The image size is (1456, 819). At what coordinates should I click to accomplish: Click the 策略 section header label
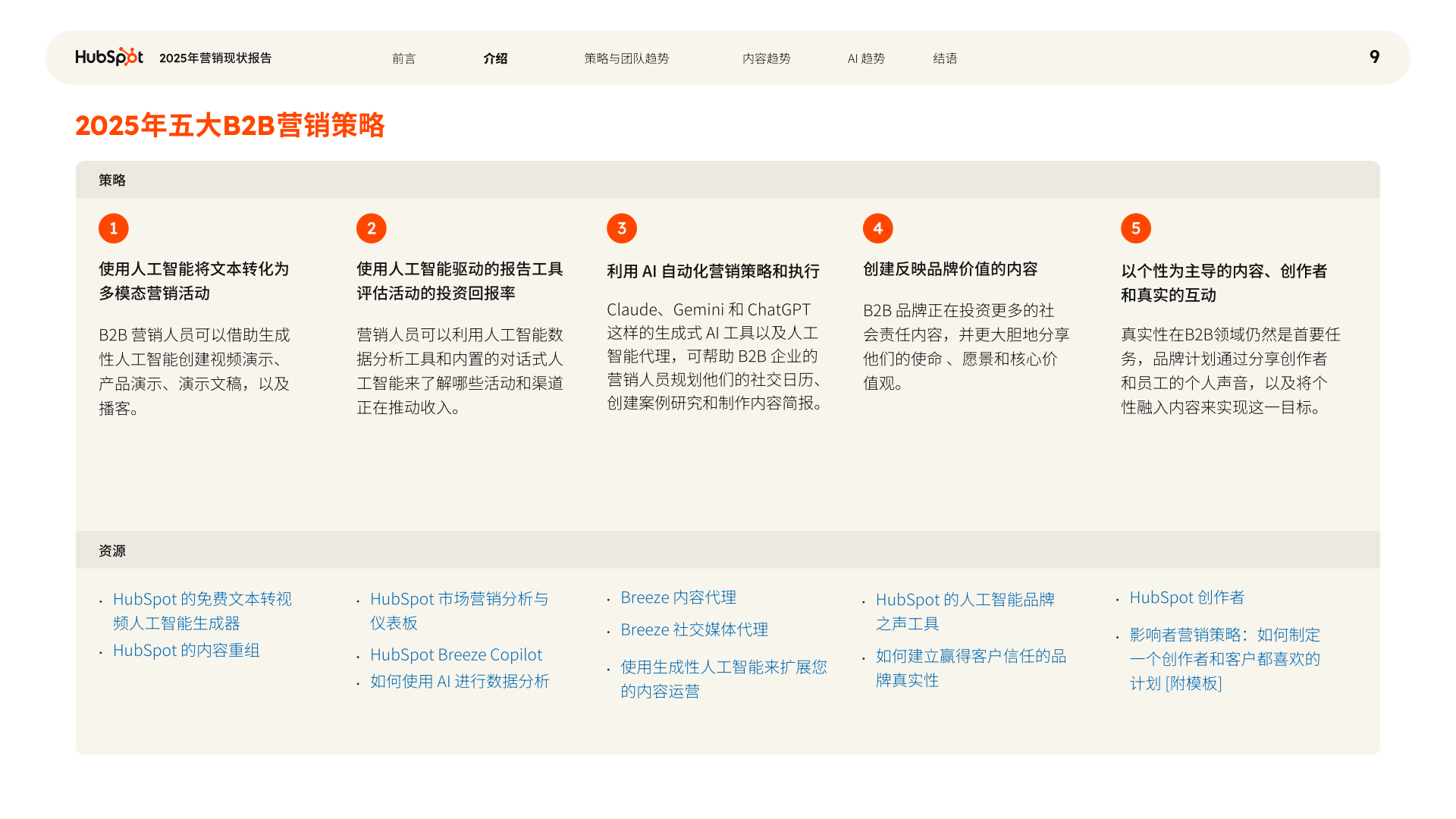tap(112, 180)
